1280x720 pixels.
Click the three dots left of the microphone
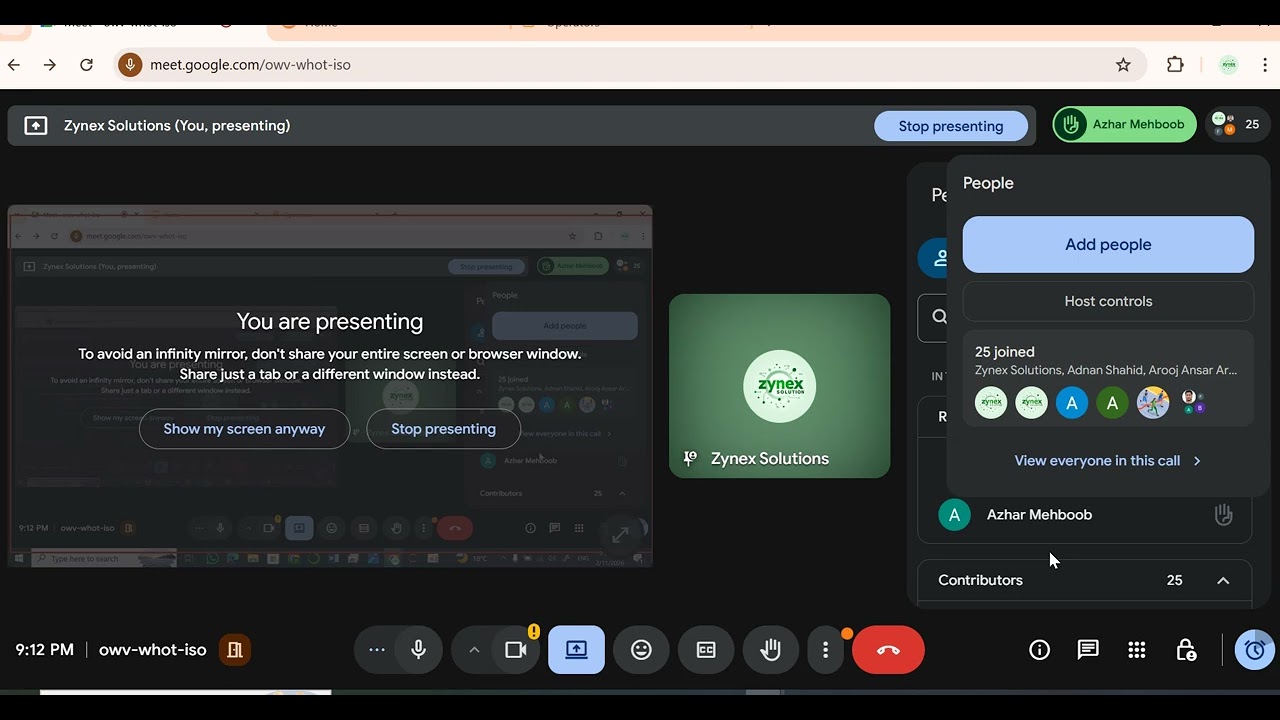click(377, 650)
